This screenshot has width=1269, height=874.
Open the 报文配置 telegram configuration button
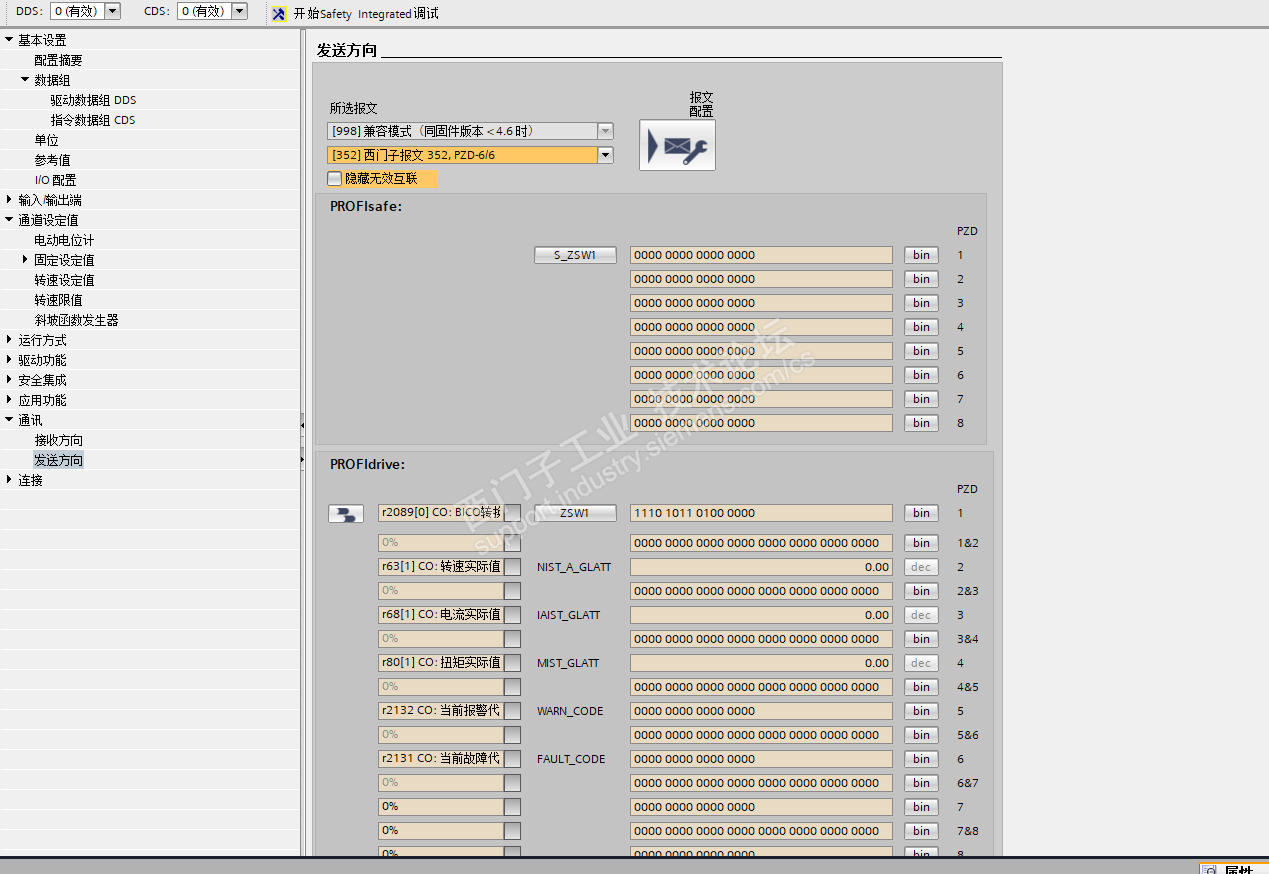(677, 145)
